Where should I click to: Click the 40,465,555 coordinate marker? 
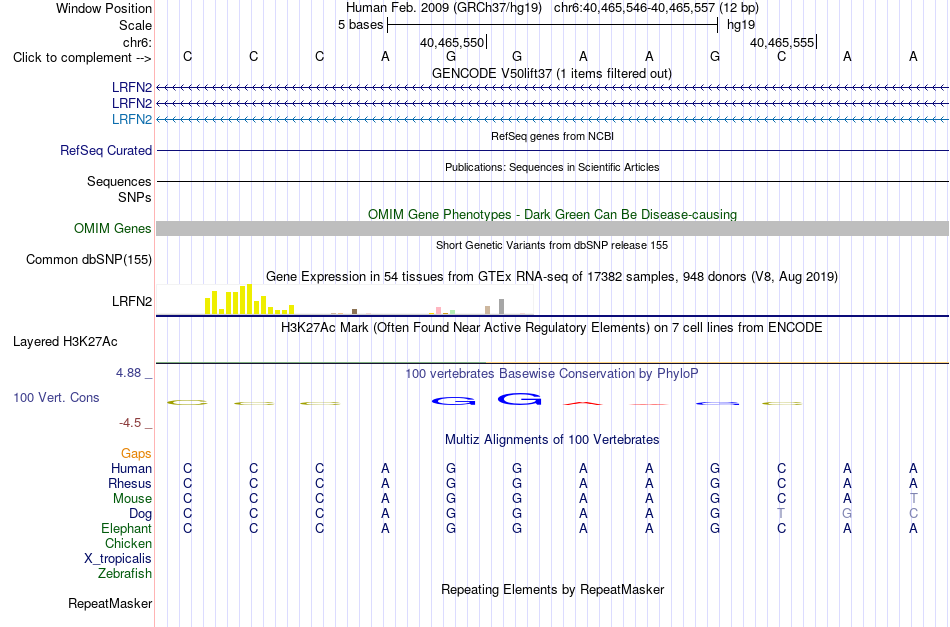click(782, 42)
